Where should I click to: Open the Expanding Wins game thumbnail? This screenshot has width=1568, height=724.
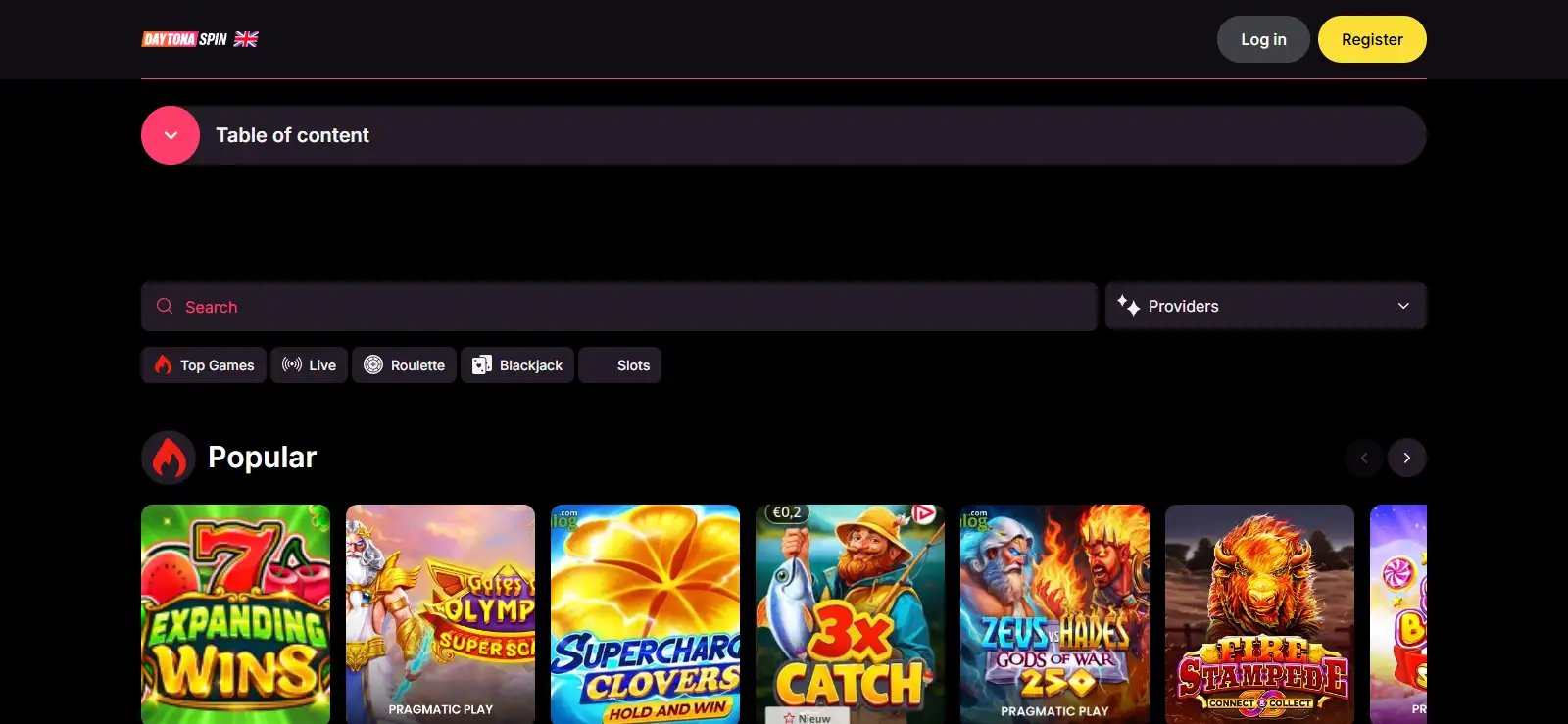(235, 614)
